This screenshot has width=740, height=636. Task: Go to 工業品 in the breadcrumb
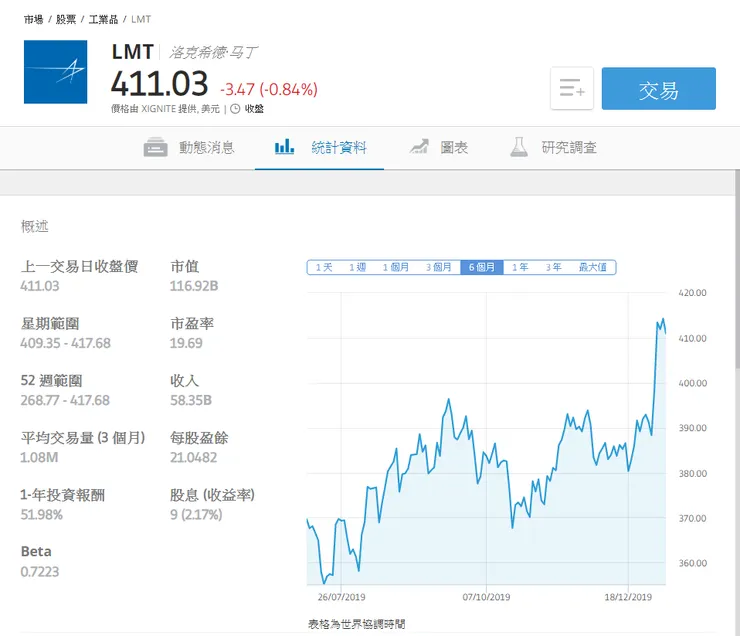(x=103, y=19)
